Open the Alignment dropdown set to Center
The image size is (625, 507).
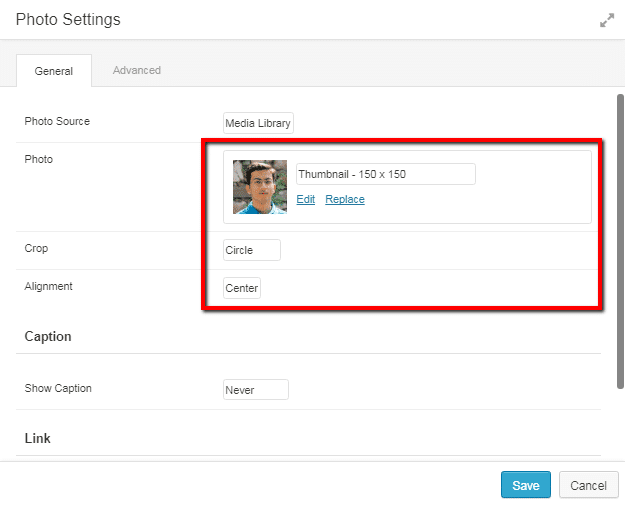pos(242,288)
